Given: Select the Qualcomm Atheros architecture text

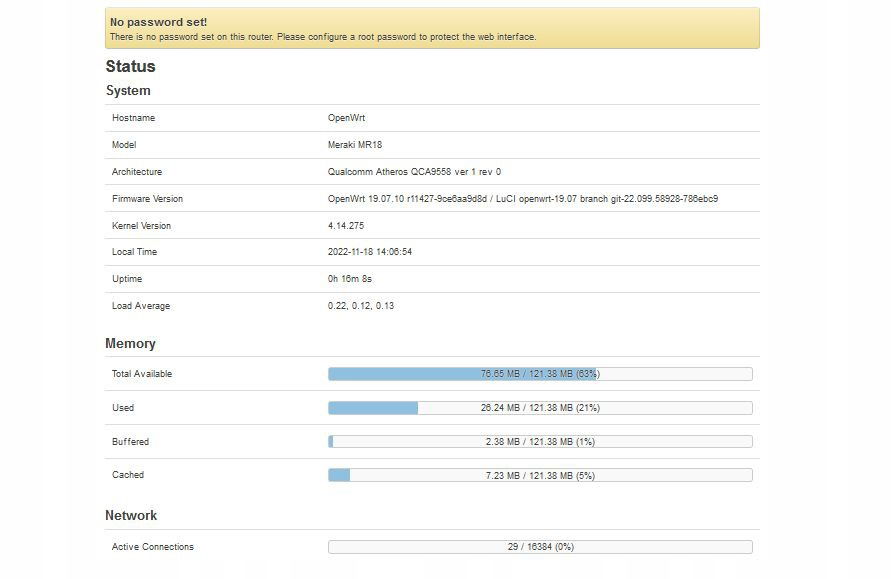Looking at the screenshot, I should pyautogui.click(x=414, y=171).
